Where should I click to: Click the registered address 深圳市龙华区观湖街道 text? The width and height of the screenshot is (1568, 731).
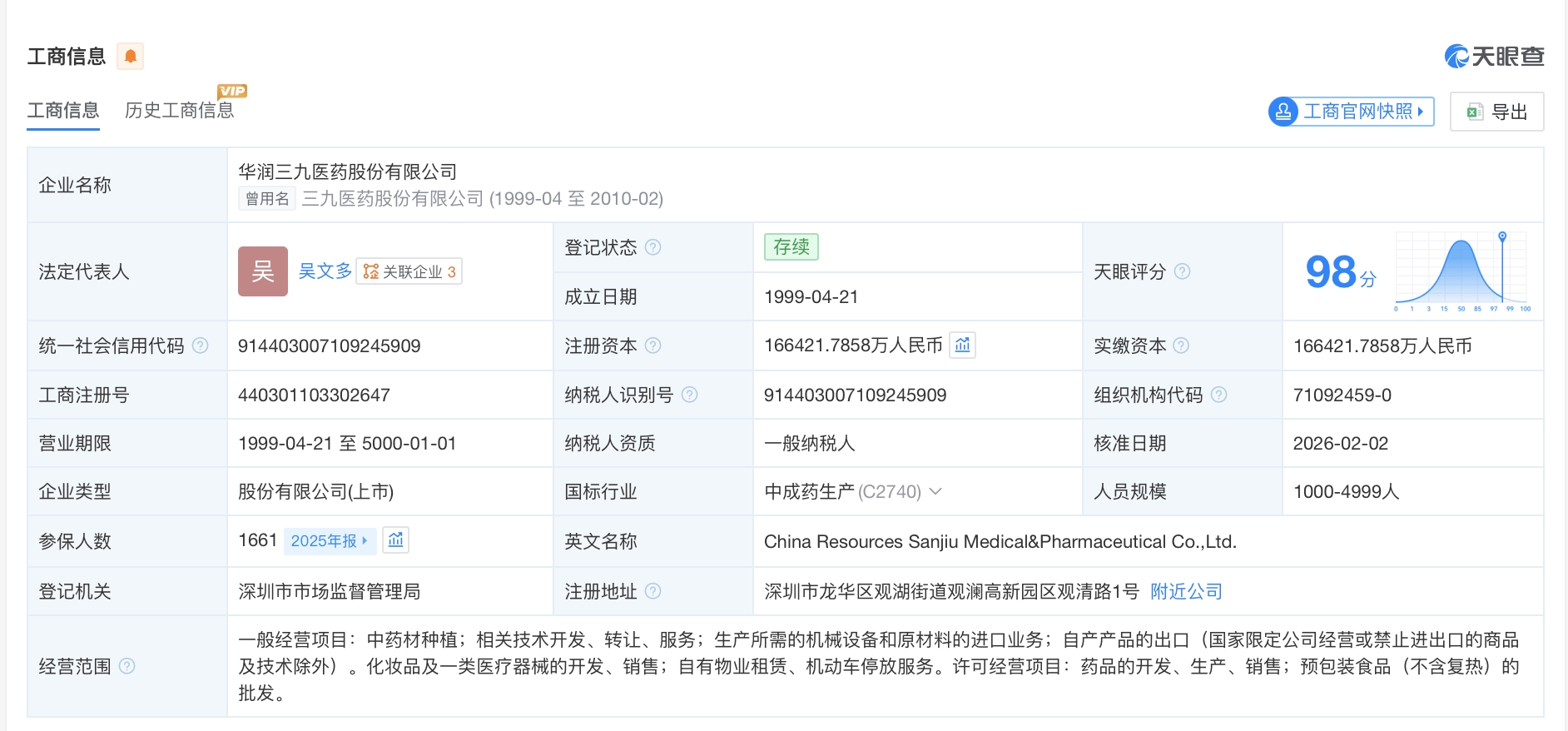951,591
